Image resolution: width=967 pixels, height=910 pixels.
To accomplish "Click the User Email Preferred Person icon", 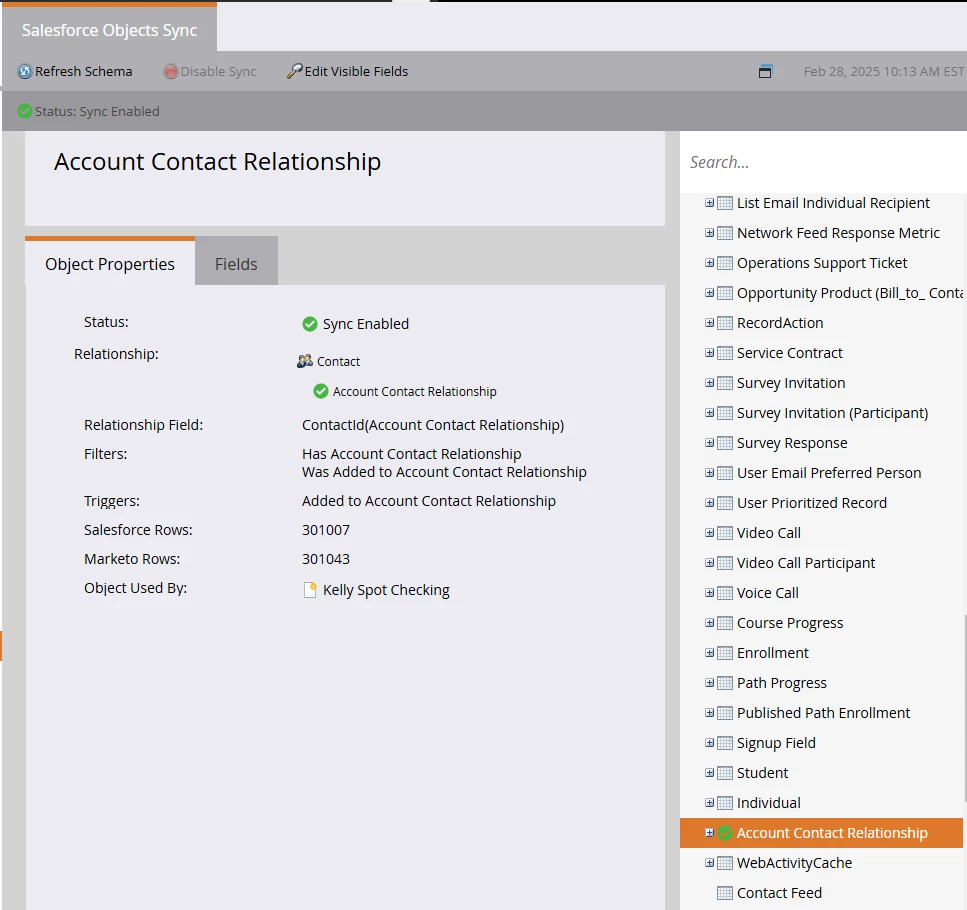I will 725,473.
